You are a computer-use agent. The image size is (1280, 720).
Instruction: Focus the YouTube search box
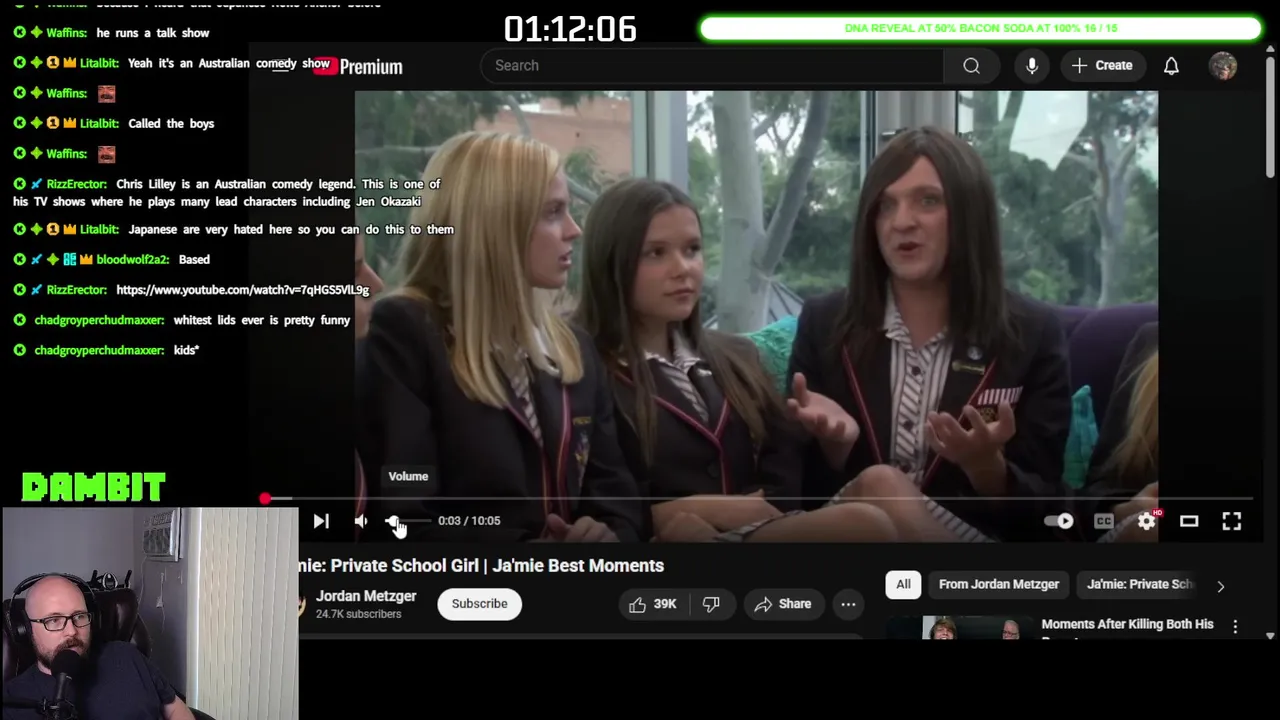pyautogui.click(x=712, y=66)
